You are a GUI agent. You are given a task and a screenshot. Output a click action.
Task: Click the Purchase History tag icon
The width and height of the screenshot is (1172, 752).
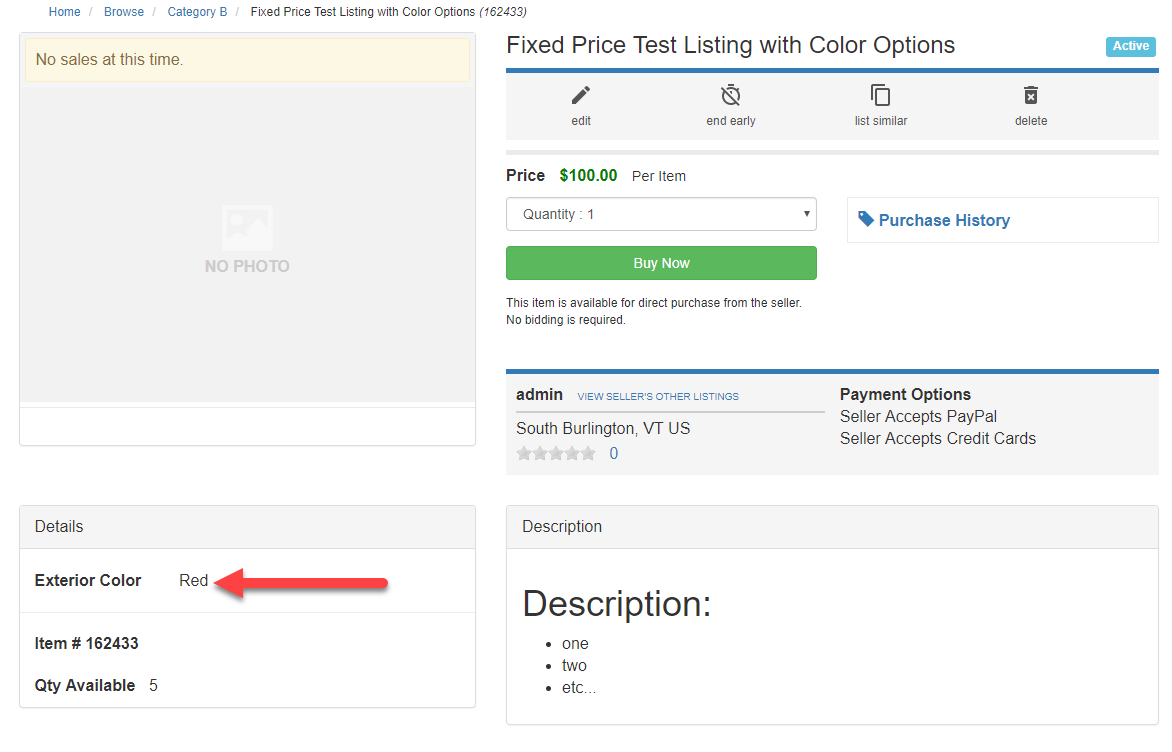[866, 219]
